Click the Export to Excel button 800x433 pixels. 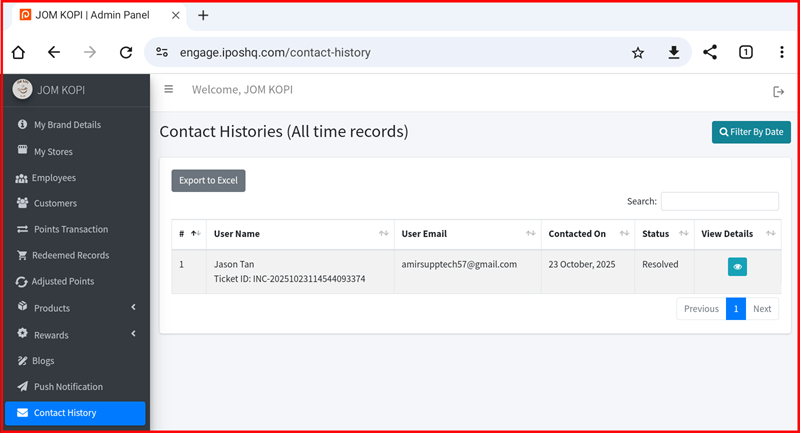(208, 181)
